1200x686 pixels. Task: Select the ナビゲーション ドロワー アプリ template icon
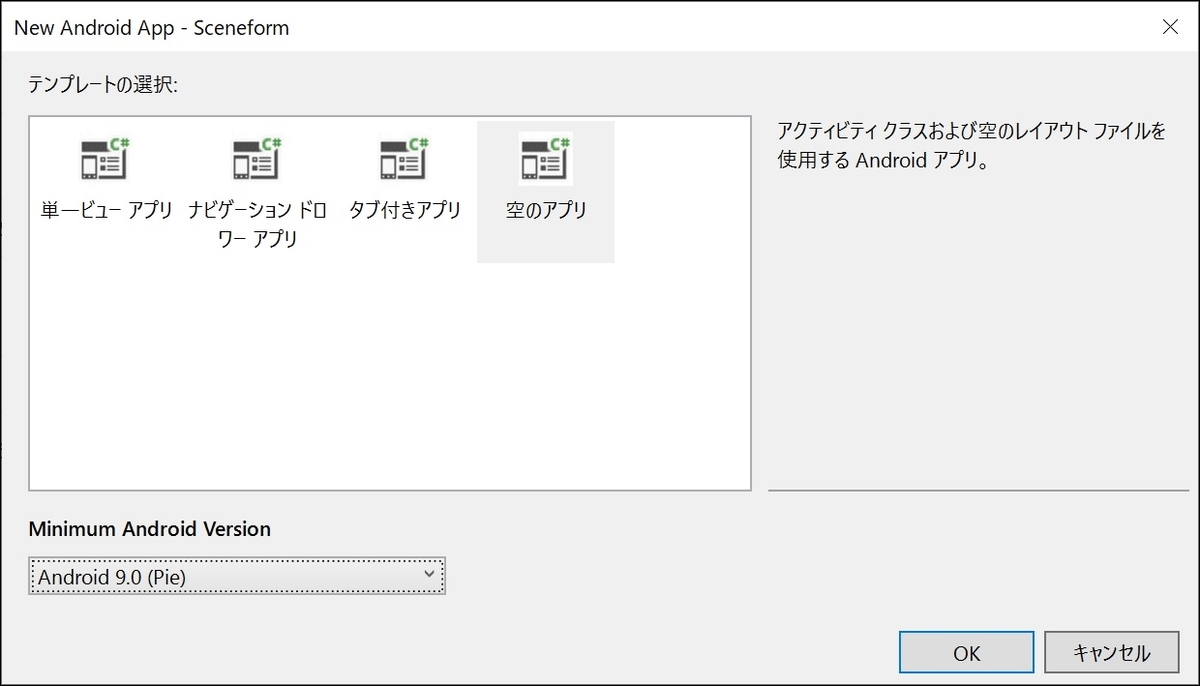256,158
